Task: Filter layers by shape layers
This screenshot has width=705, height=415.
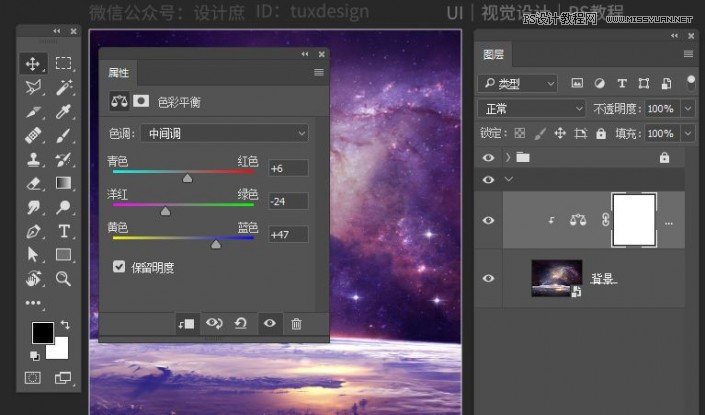Action: (643, 83)
